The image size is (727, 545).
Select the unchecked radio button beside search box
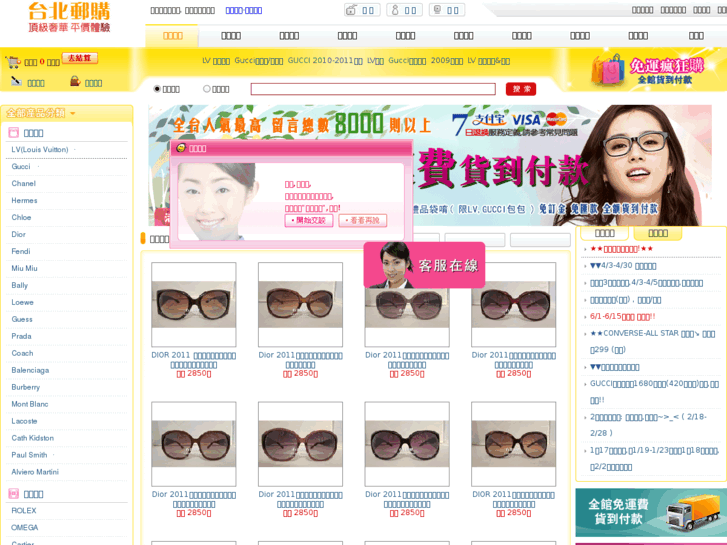pyautogui.click(x=207, y=89)
